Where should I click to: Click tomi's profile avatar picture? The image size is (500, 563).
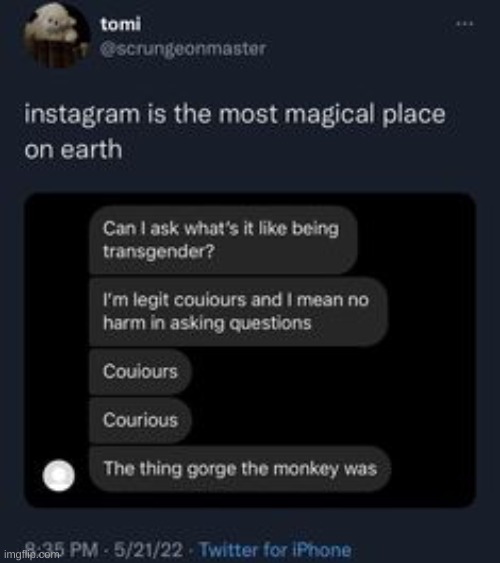coord(57,35)
